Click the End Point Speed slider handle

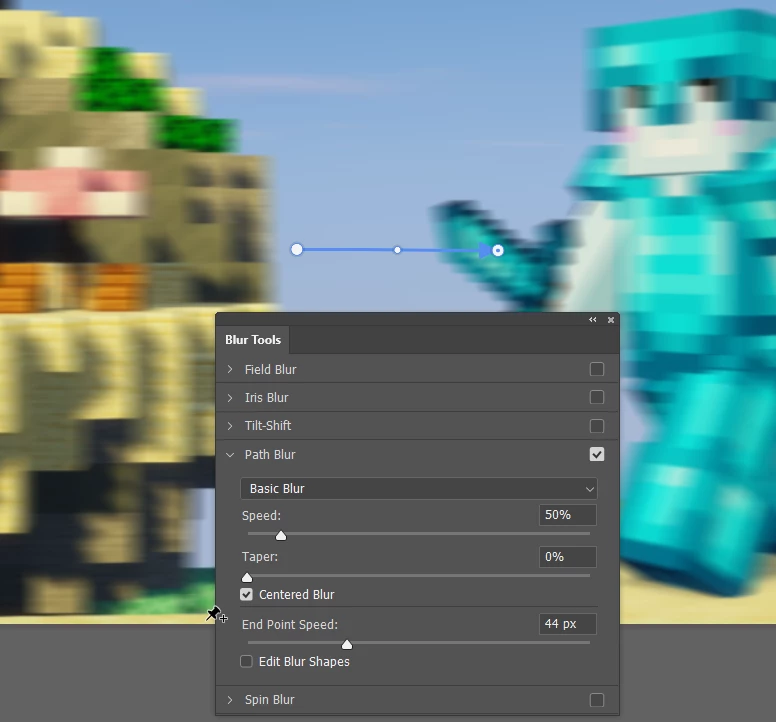point(347,644)
